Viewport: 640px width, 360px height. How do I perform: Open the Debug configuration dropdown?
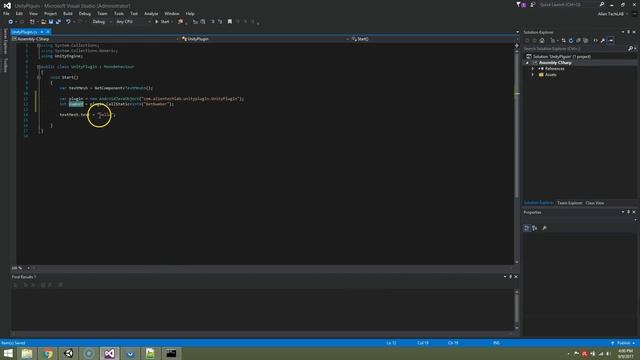pos(101,22)
